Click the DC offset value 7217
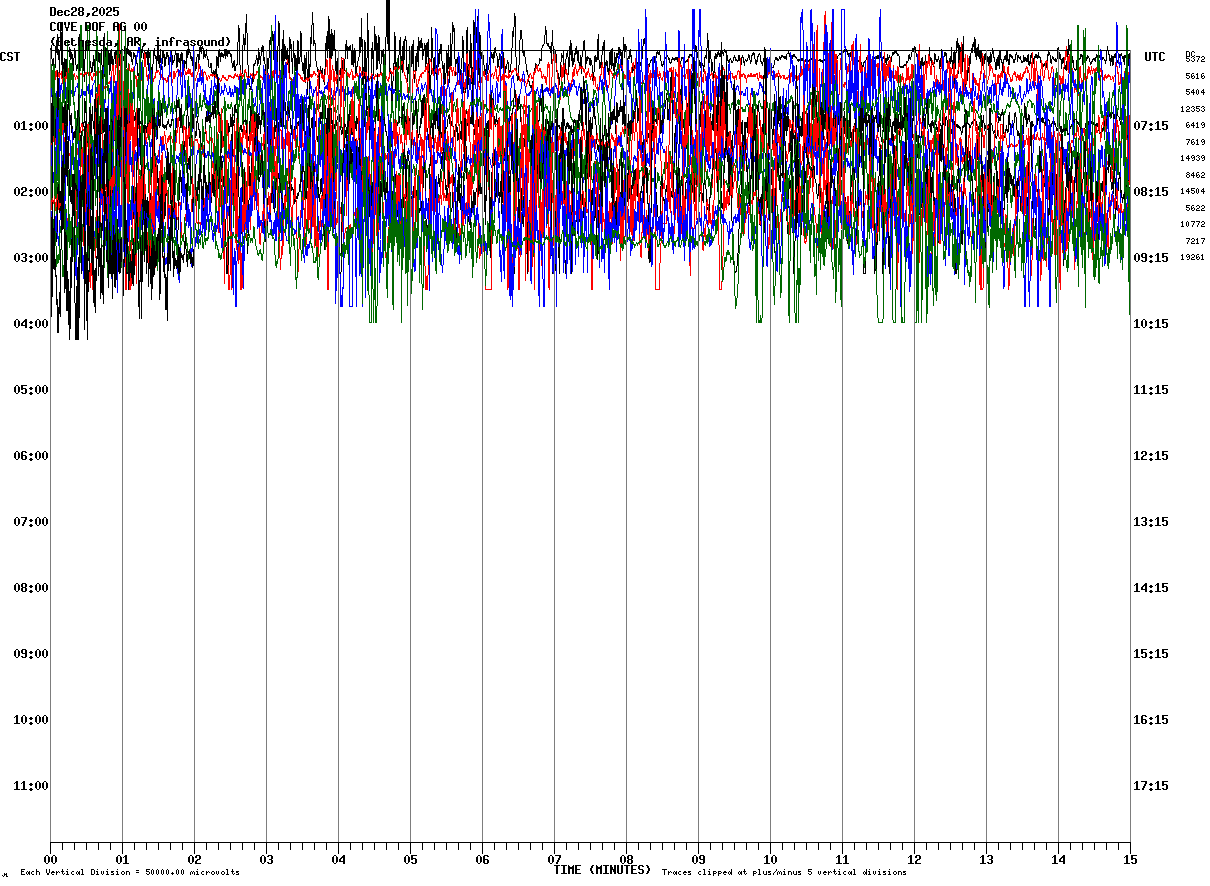Screen dimensions: 1210x886 [x=1195, y=241]
